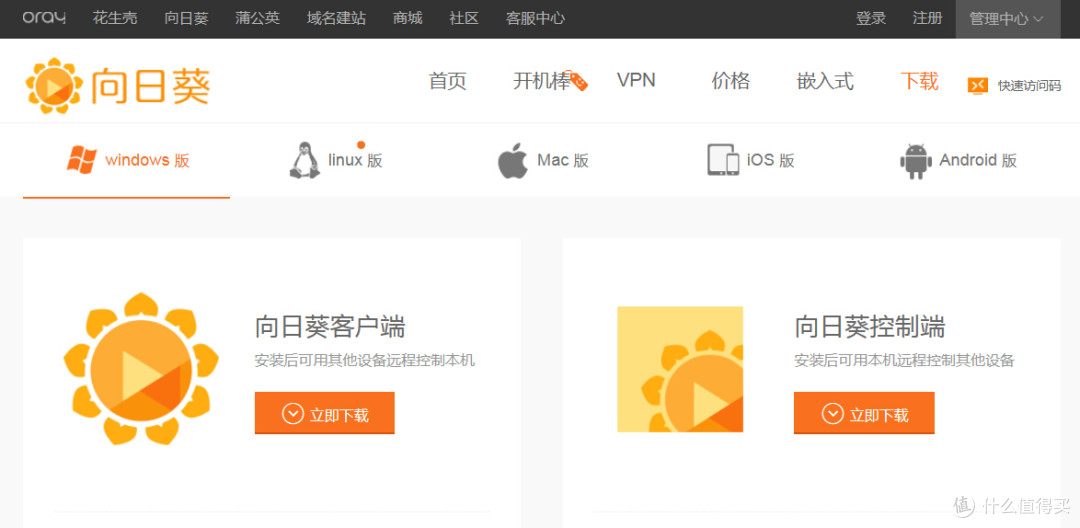The height and width of the screenshot is (528, 1080).
Task: Click the download arrow icon in controller button
Action: pos(833,414)
